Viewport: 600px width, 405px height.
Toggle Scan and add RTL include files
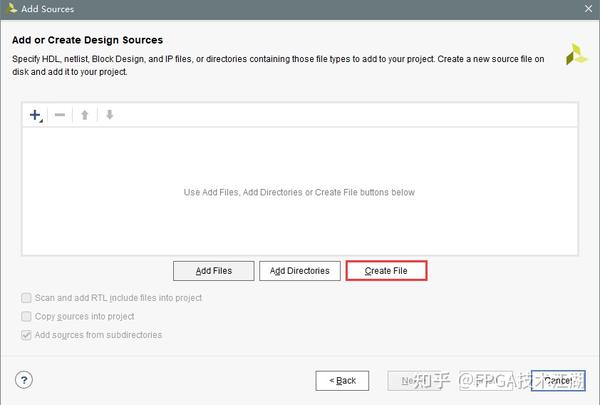pyautogui.click(x=26, y=298)
